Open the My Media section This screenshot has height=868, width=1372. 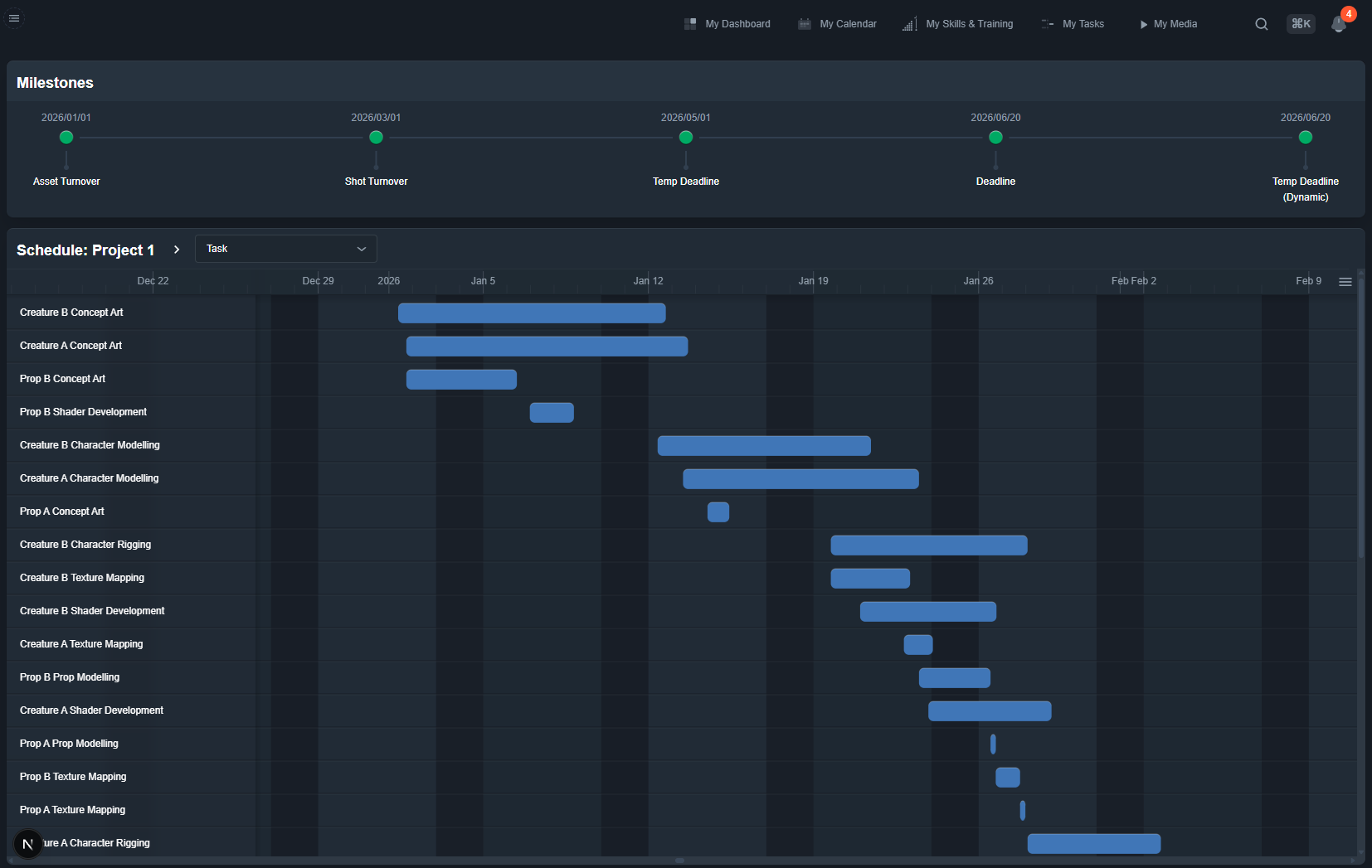pyautogui.click(x=1168, y=23)
